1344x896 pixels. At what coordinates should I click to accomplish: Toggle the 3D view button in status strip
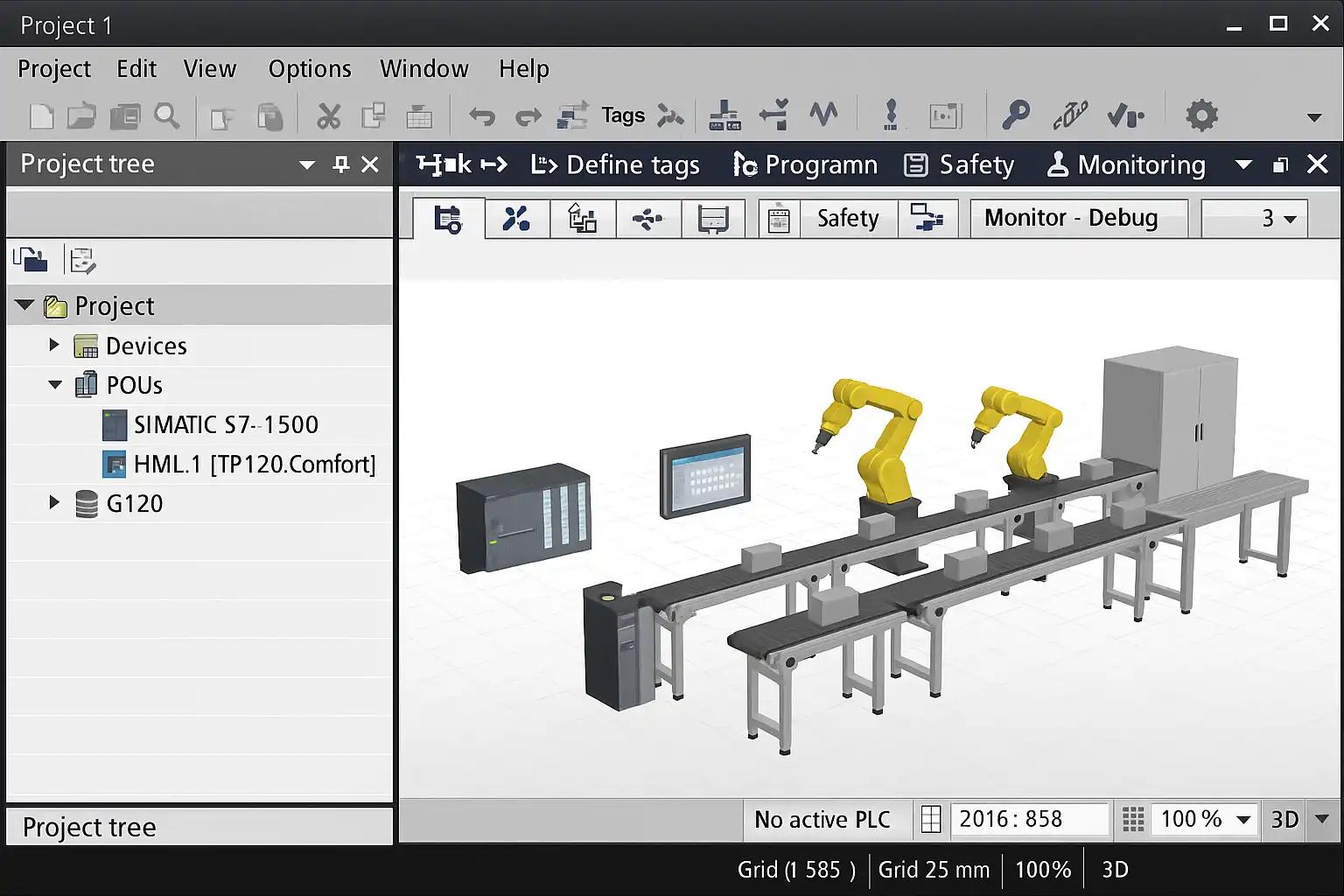pyautogui.click(x=1284, y=820)
